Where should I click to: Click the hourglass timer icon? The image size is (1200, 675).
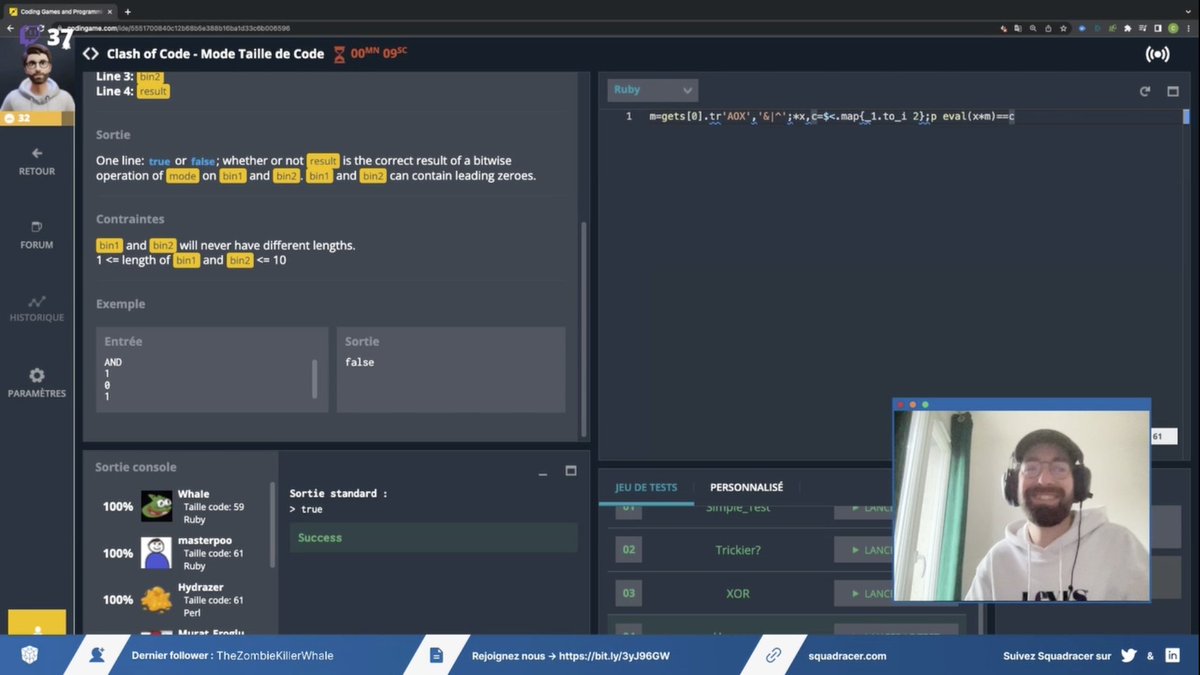click(x=340, y=54)
